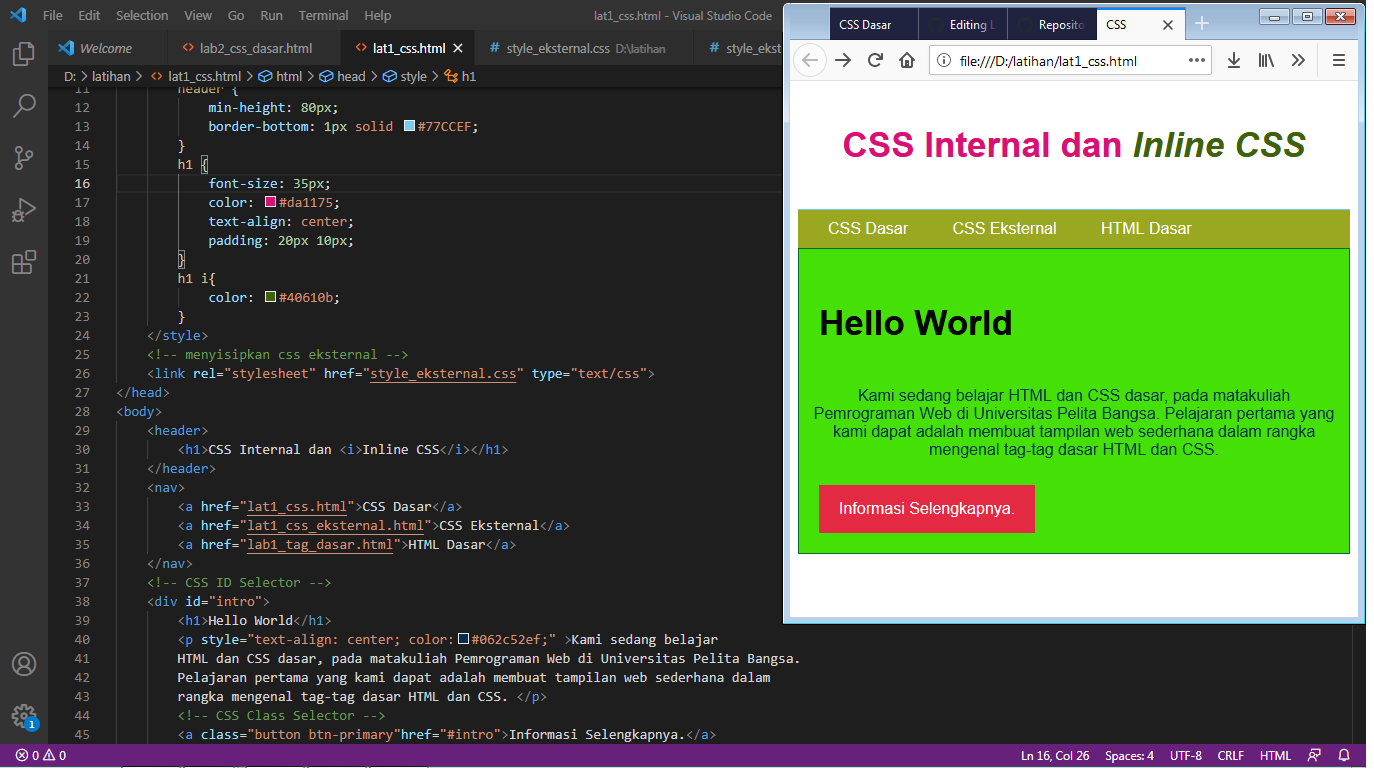This screenshot has height=776, width=1374.
Task: Open the Firefox Library icon
Action: point(1265,60)
